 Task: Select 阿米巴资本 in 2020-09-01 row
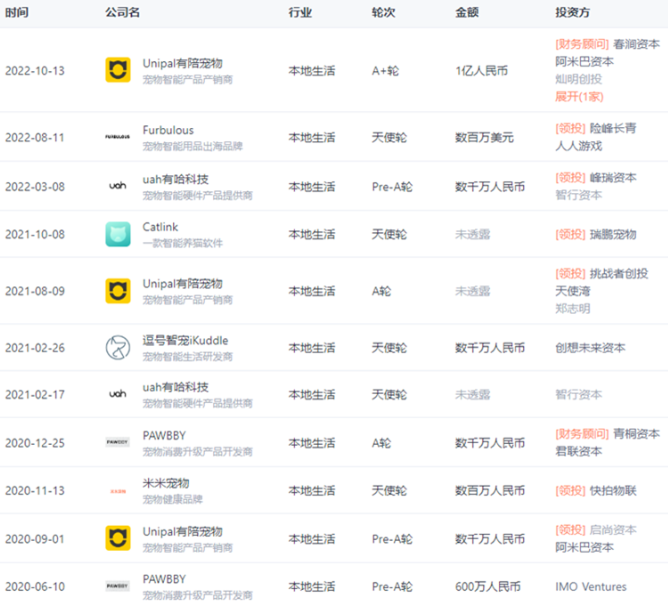(x=584, y=547)
